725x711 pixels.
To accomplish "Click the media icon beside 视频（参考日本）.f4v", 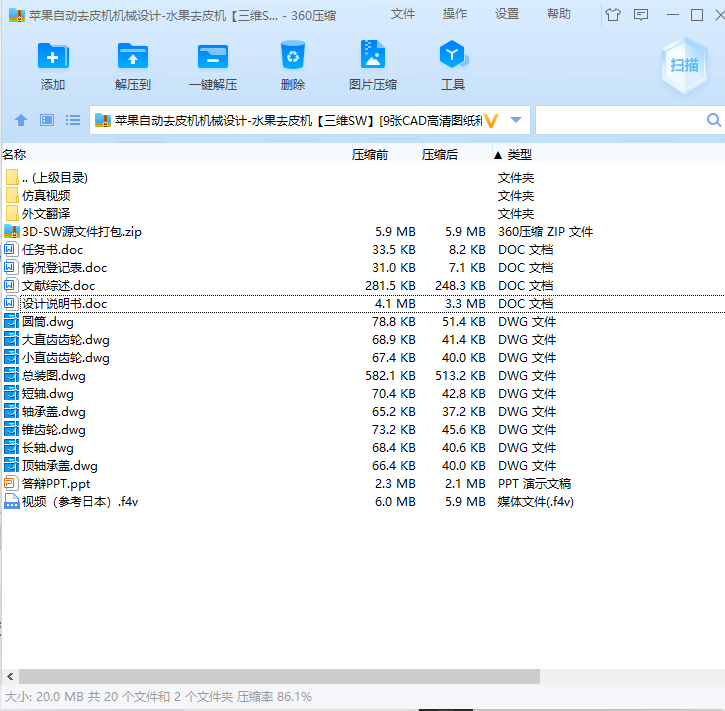I will (11, 502).
